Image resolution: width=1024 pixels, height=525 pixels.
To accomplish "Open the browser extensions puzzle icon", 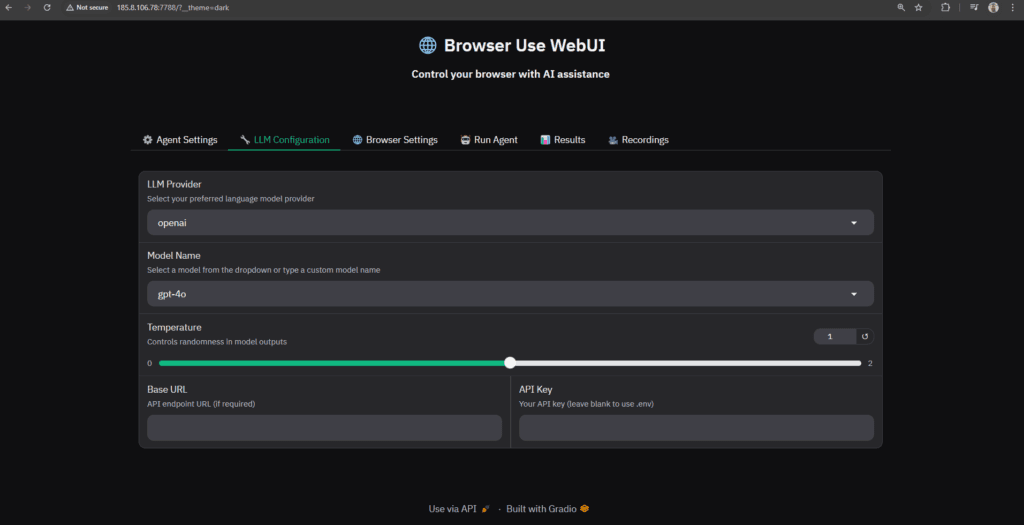I will tap(945, 7).
